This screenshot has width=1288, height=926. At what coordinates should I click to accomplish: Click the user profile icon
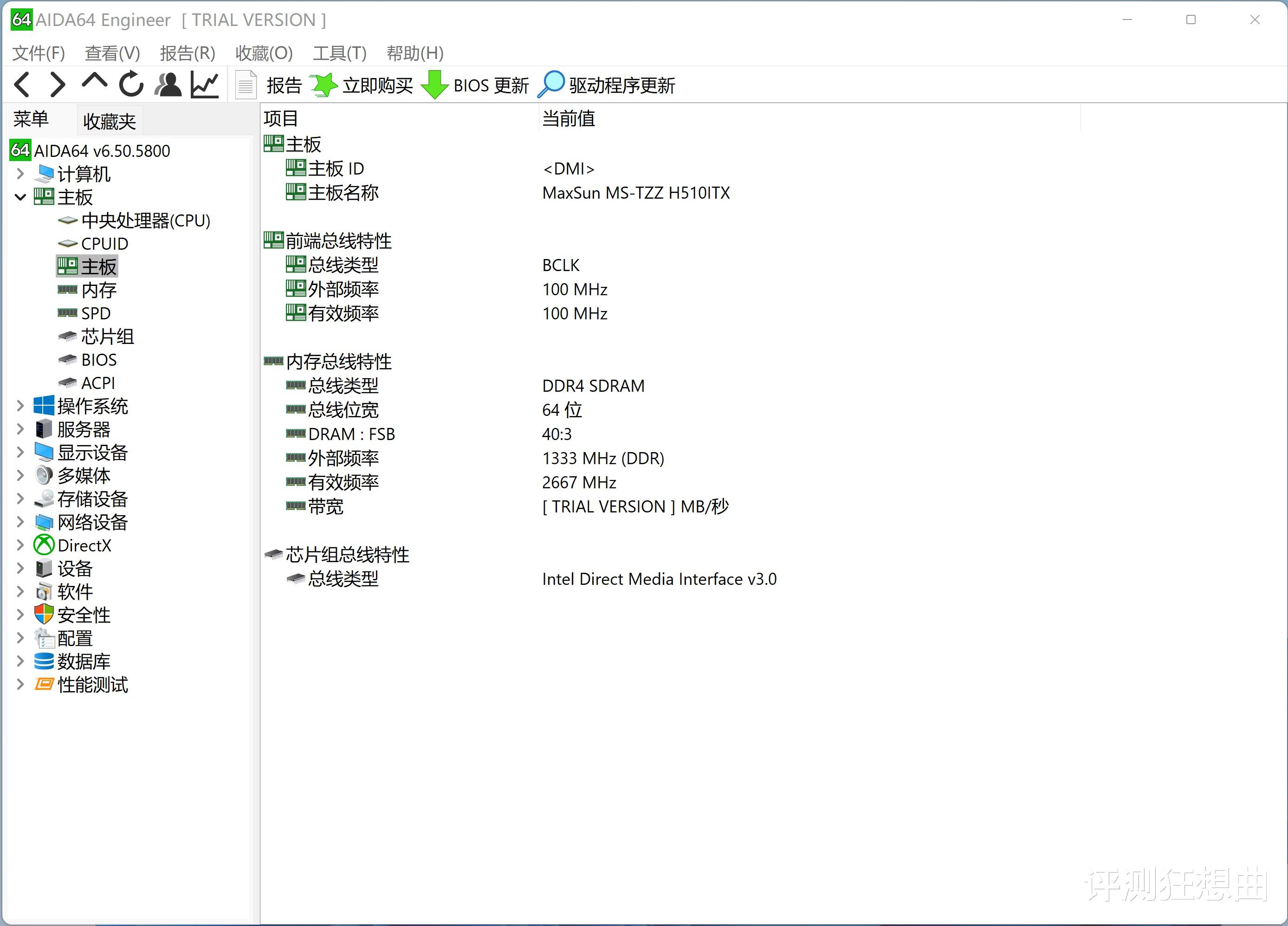coord(168,85)
